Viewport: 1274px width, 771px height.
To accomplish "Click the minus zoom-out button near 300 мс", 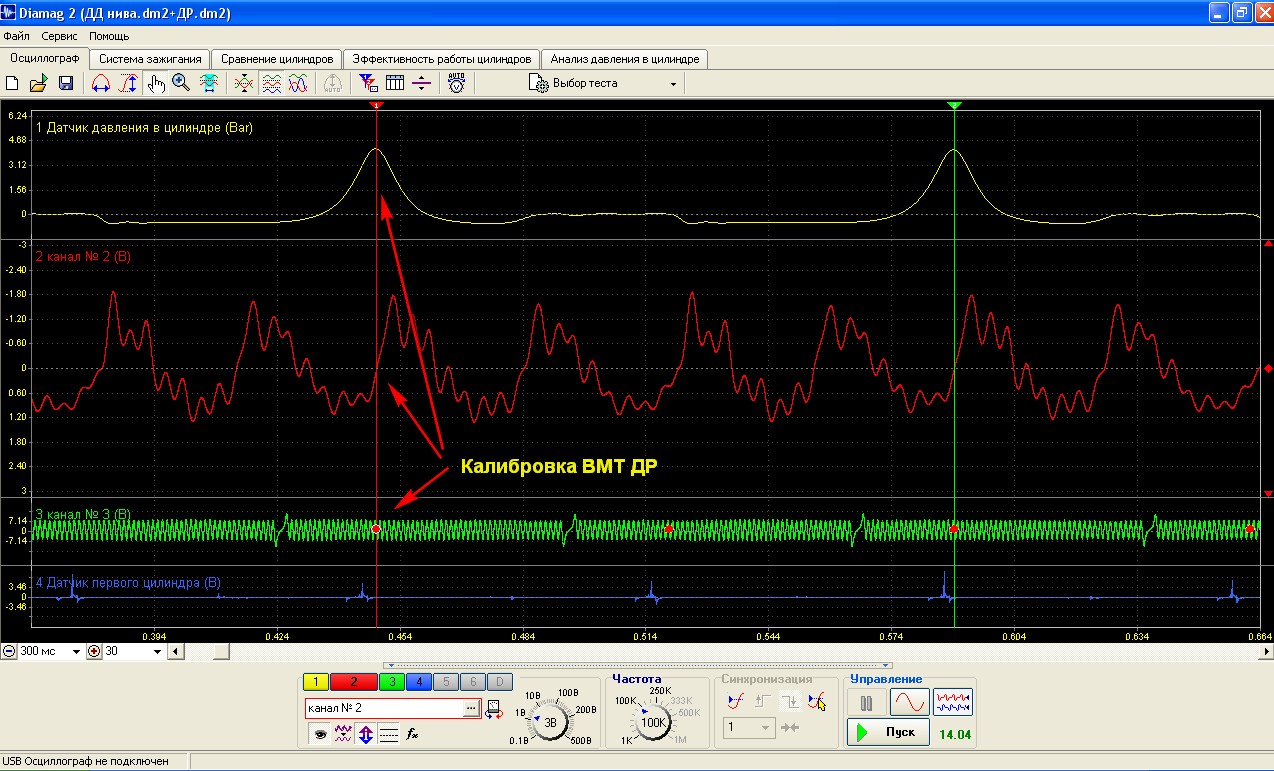I will 9,651.
